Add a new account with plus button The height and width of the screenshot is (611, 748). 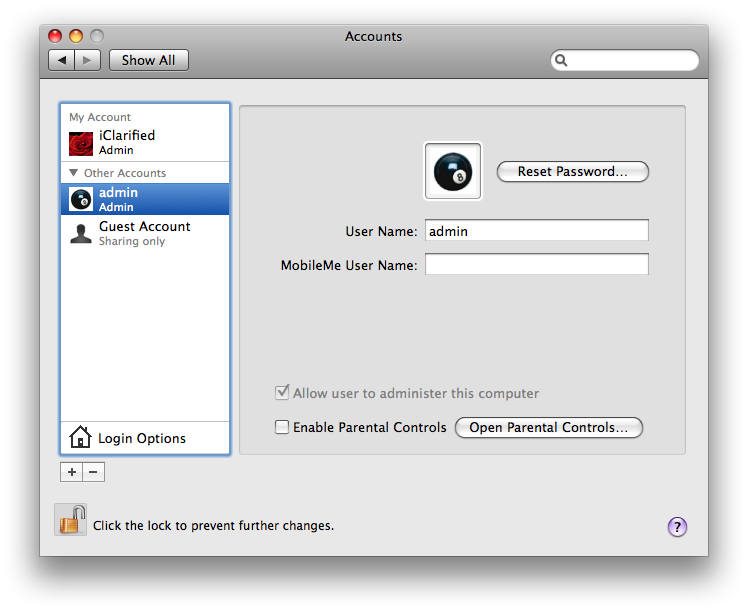72,472
